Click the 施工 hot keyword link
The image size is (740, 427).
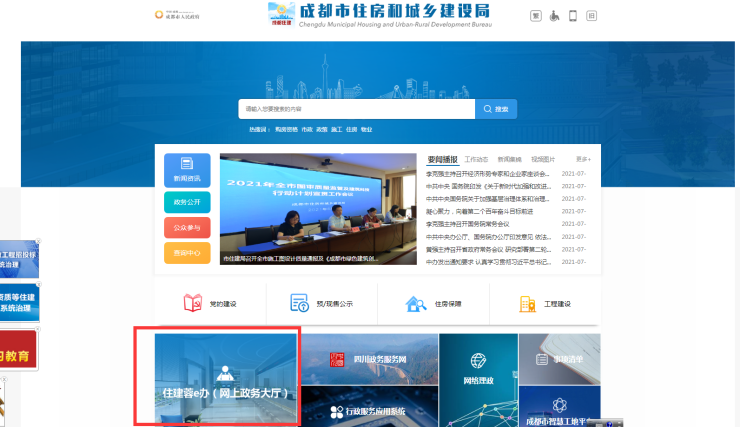point(336,129)
